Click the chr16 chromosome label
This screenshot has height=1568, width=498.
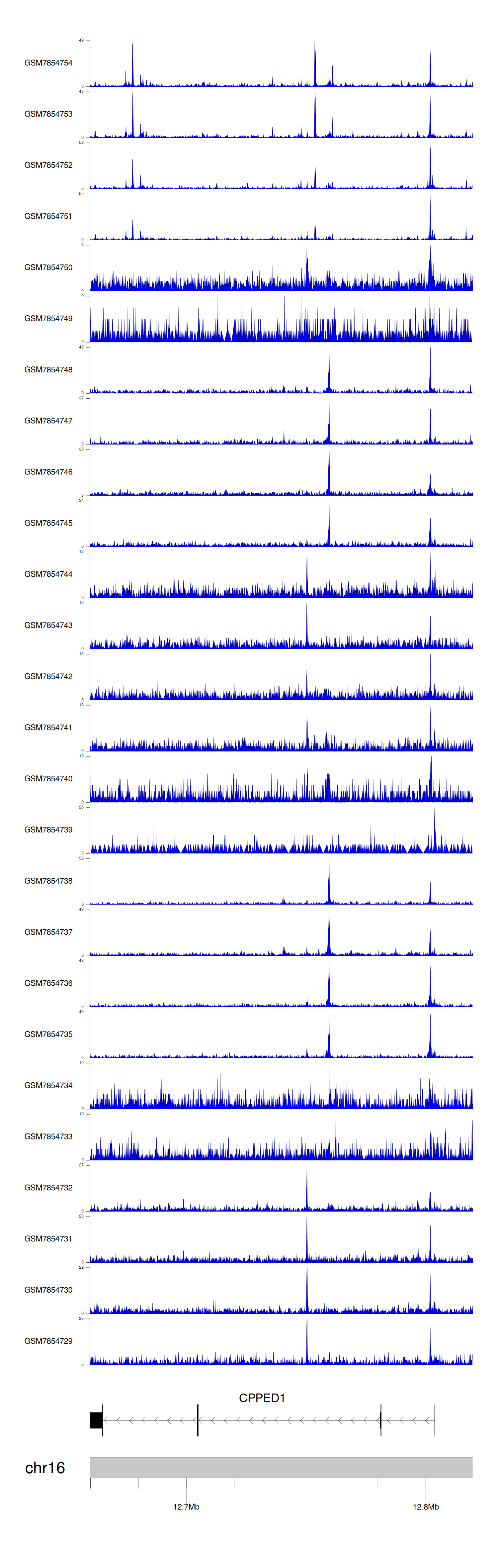coord(44,1468)
